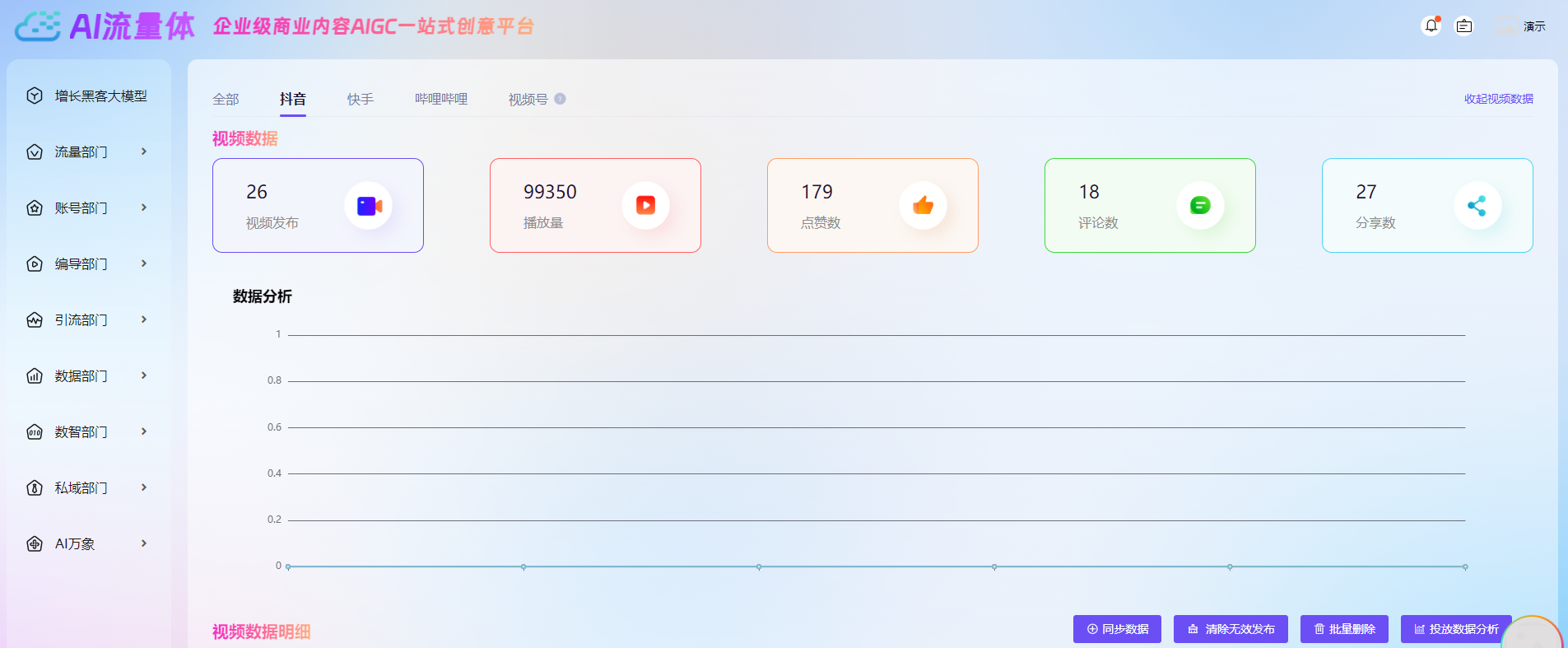This screenshot has width=1568, height=648.
Task: Click the 批量删除 button
Action: point(1344,629)
